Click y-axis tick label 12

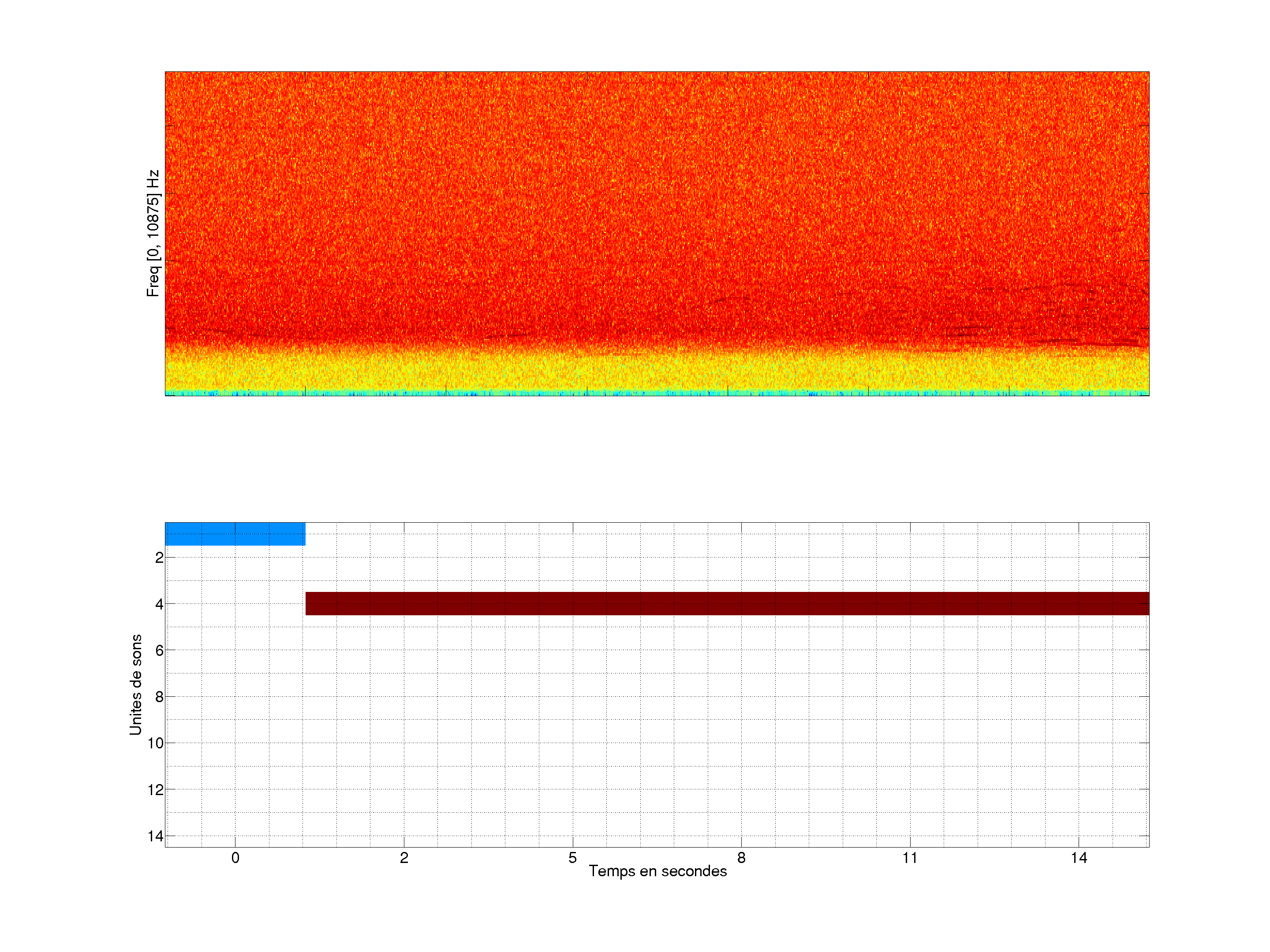tap(156, 790)
